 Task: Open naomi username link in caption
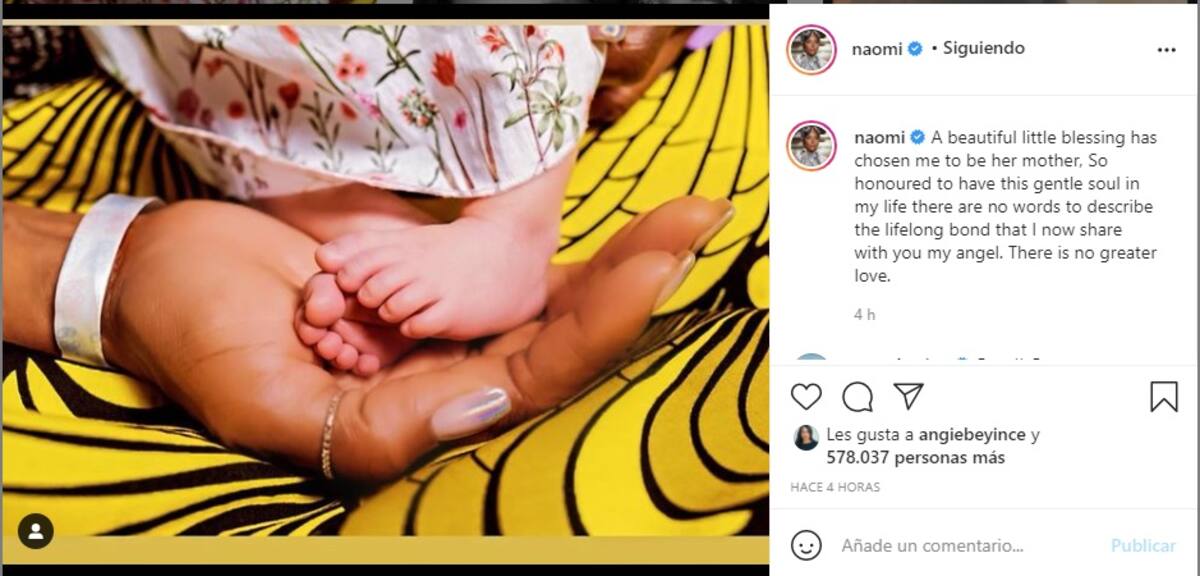pos(878,137)
